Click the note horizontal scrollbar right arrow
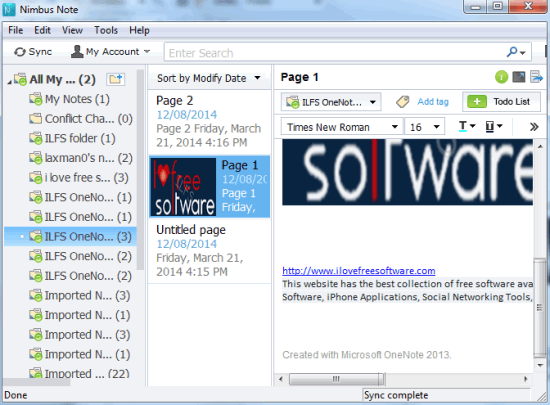The height and width of the screenshot is (405, 550). 525,379
